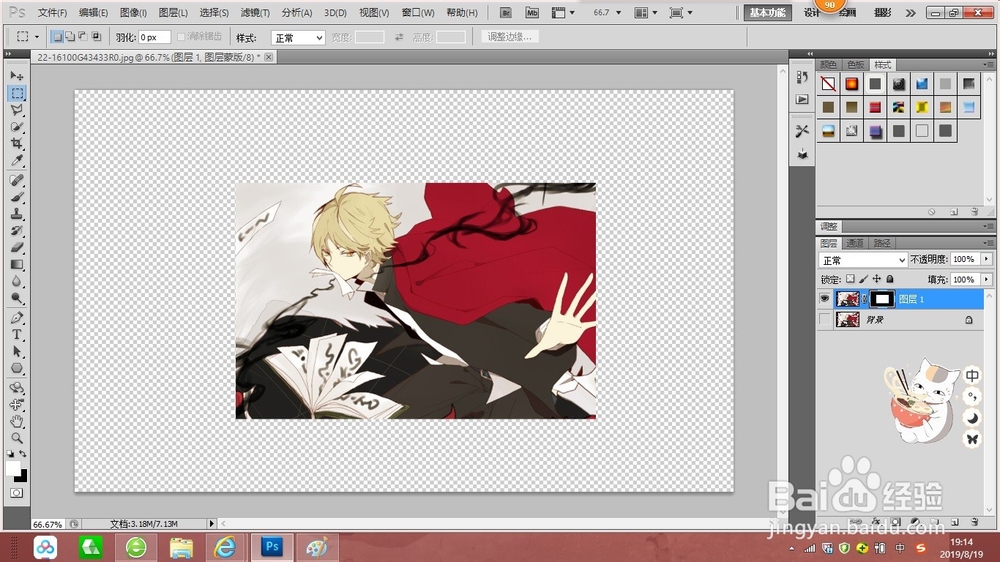The height and width of the screenshot is (562, 1000).
Task: Switch to the 摄影 workspace
Action: pyautogui.click(x=883, y=13)
